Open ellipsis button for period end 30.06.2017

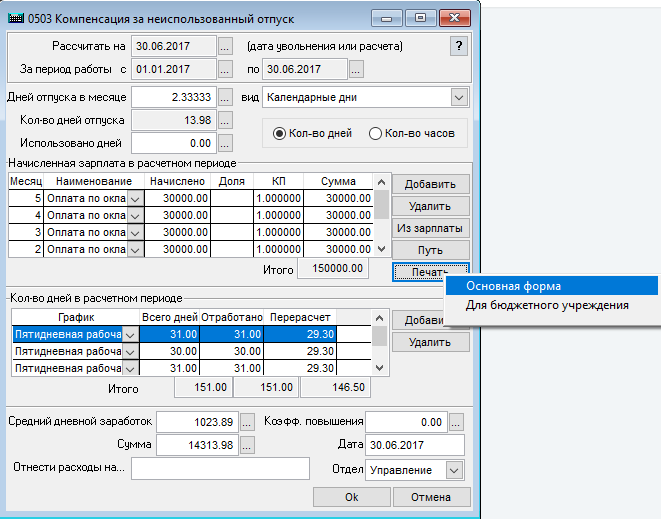[356, 69]
